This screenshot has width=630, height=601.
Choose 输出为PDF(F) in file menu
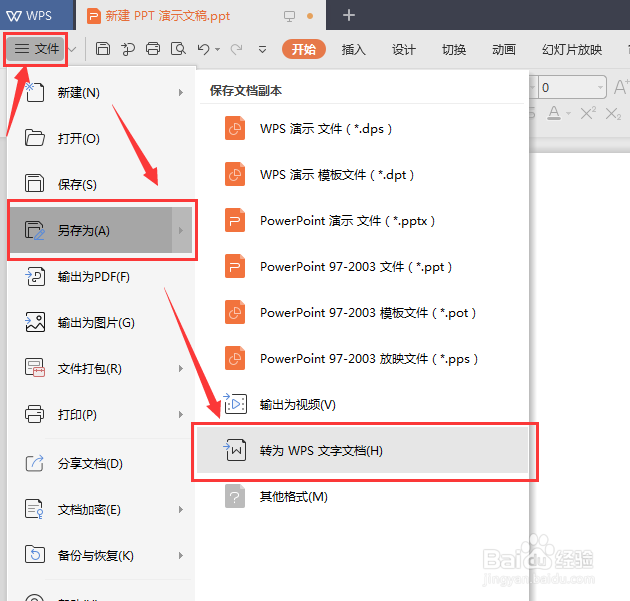(x=102, y=276)
